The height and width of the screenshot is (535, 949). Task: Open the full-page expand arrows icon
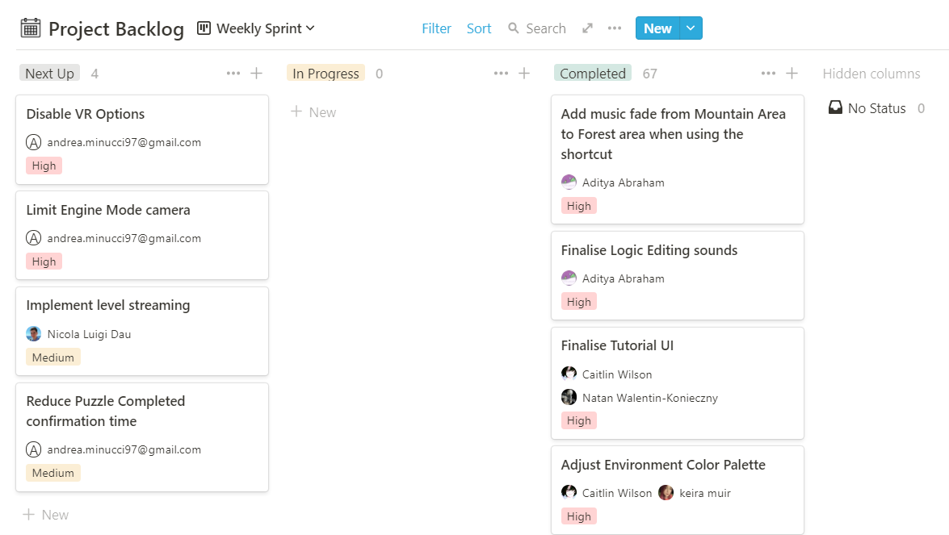(x=588, y=28)
